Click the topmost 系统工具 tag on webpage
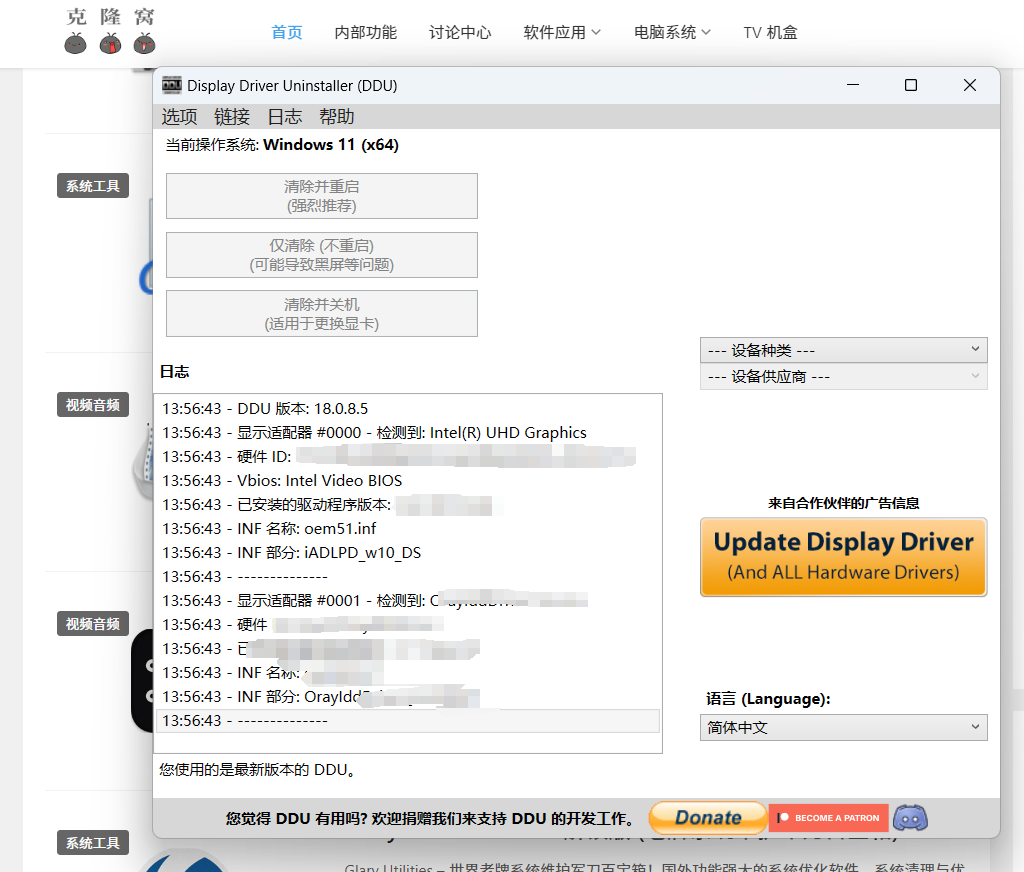 [x=93, y=186]
